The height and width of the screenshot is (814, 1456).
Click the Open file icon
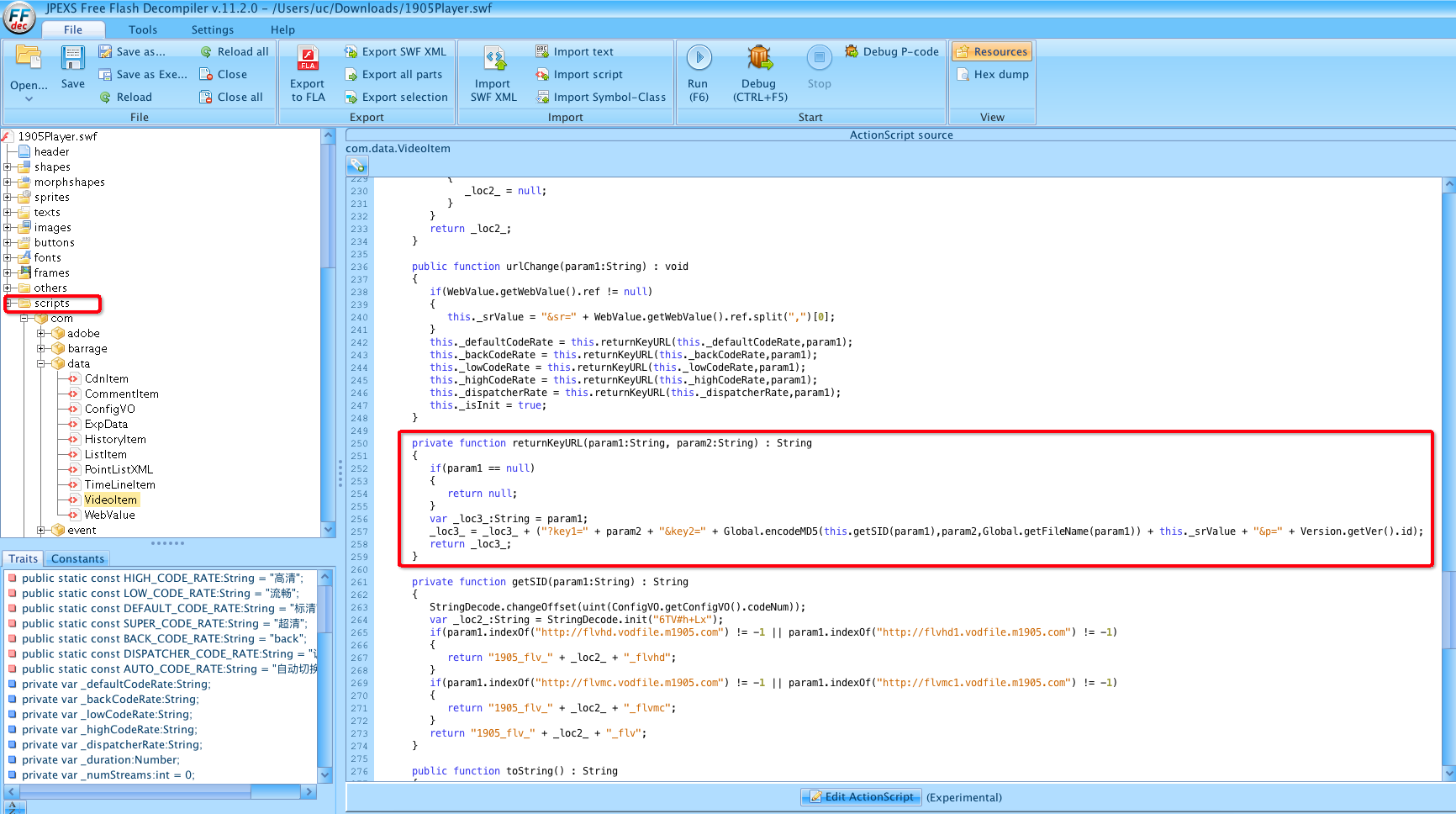29,57
